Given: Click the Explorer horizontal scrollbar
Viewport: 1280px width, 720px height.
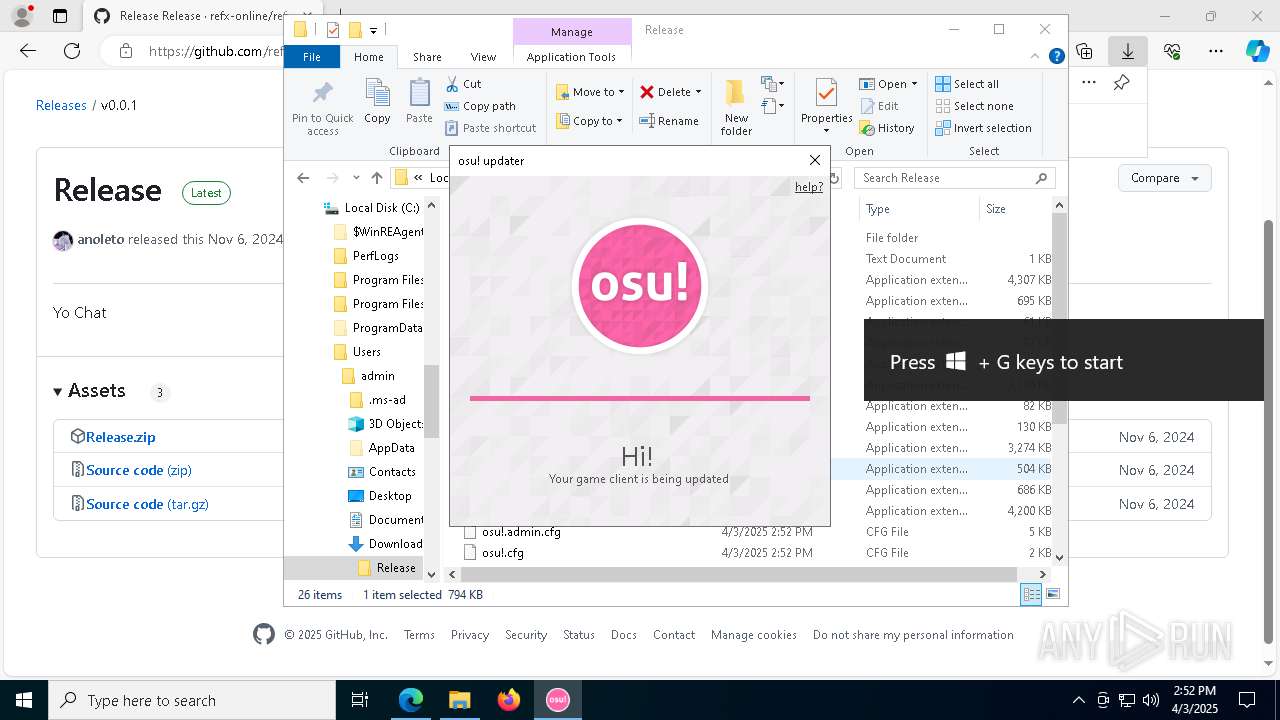Looking at the screenshot, I should pyautogui.click(x=740, y=574).
